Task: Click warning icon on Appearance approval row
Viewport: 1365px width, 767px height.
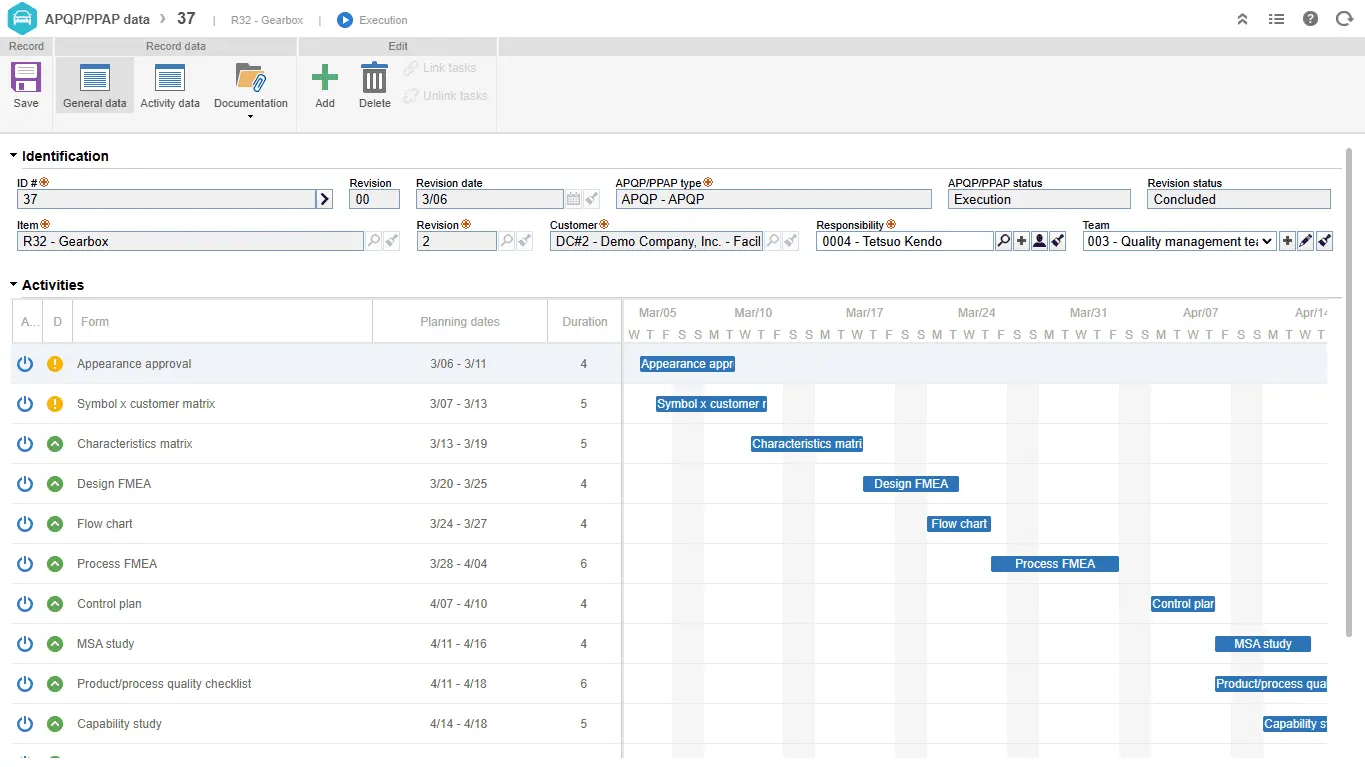Action: (55, 364)
